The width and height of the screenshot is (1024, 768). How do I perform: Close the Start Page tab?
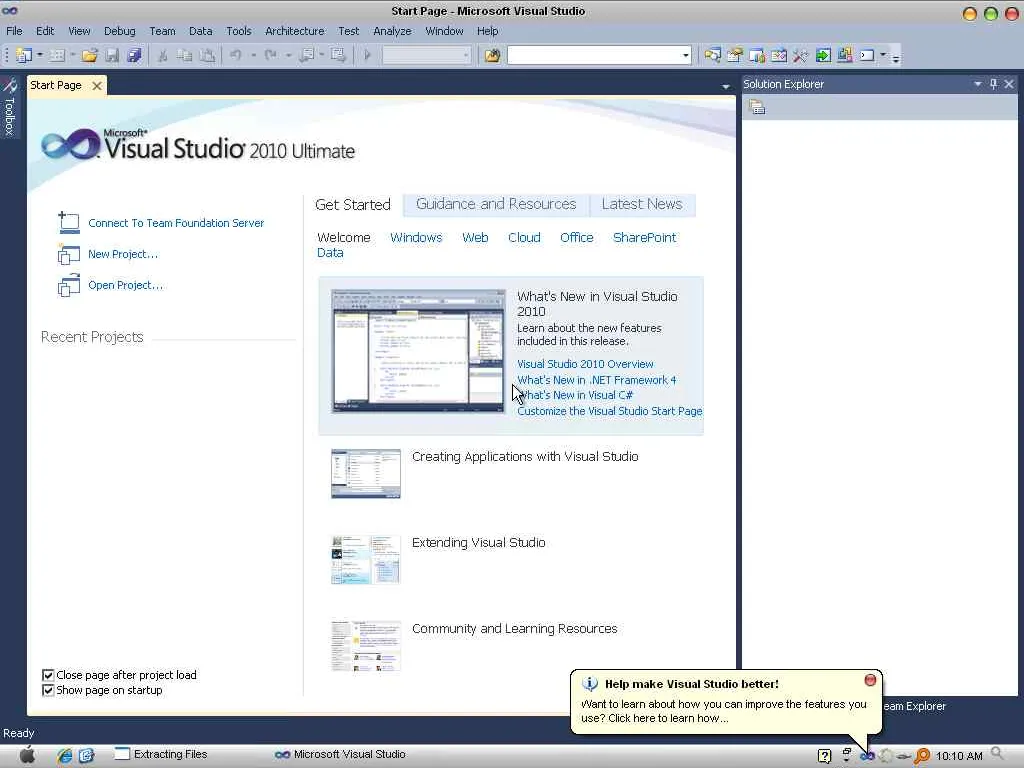click(97, 86)
